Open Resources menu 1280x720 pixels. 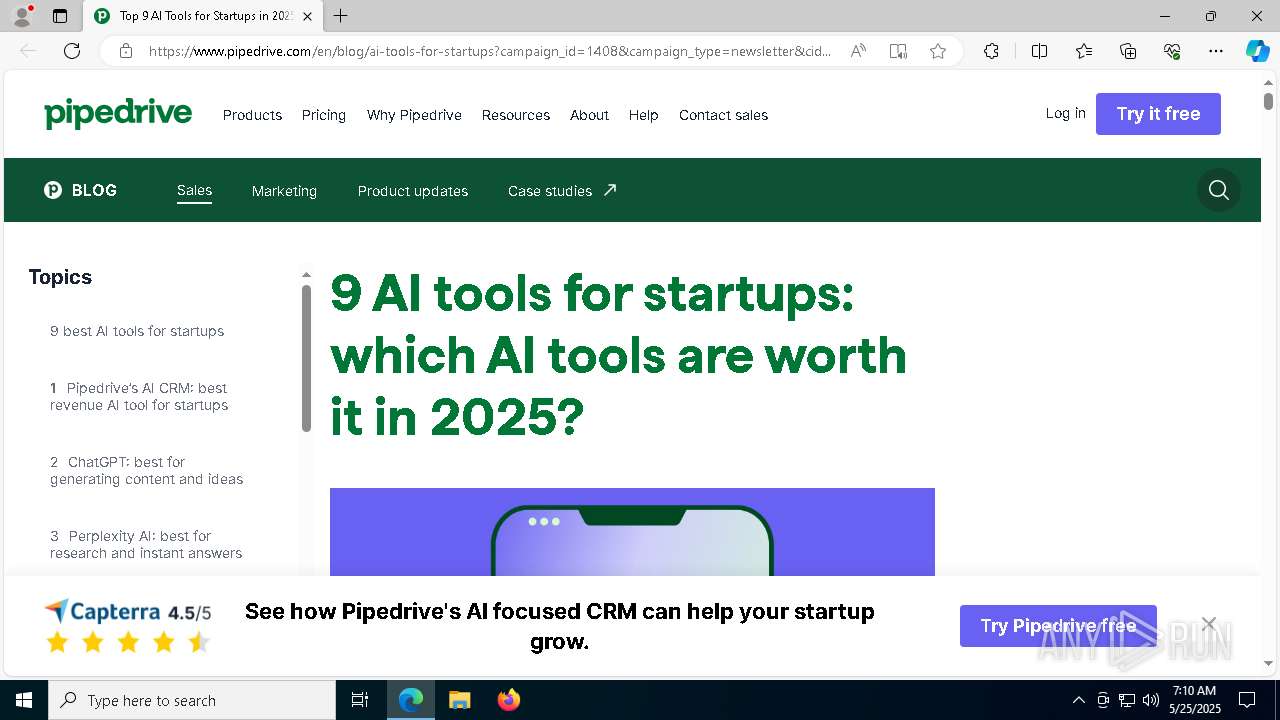pyautogui.click(x=516, y=115)
